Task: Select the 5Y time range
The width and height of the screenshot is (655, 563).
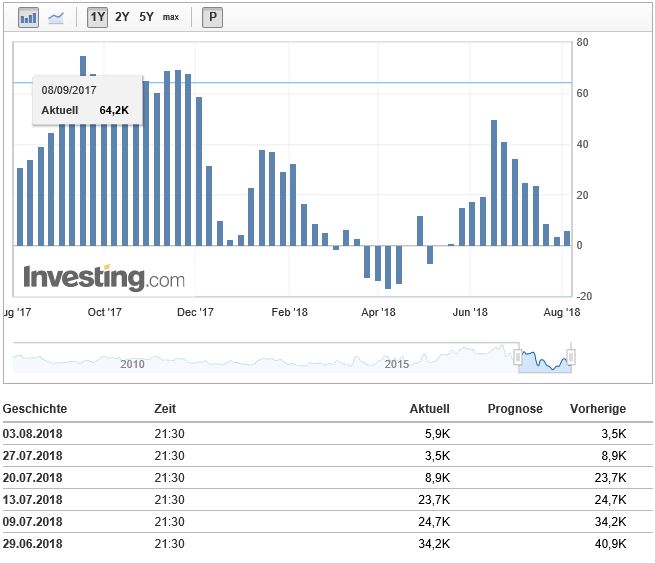Action: pos(147,17)
